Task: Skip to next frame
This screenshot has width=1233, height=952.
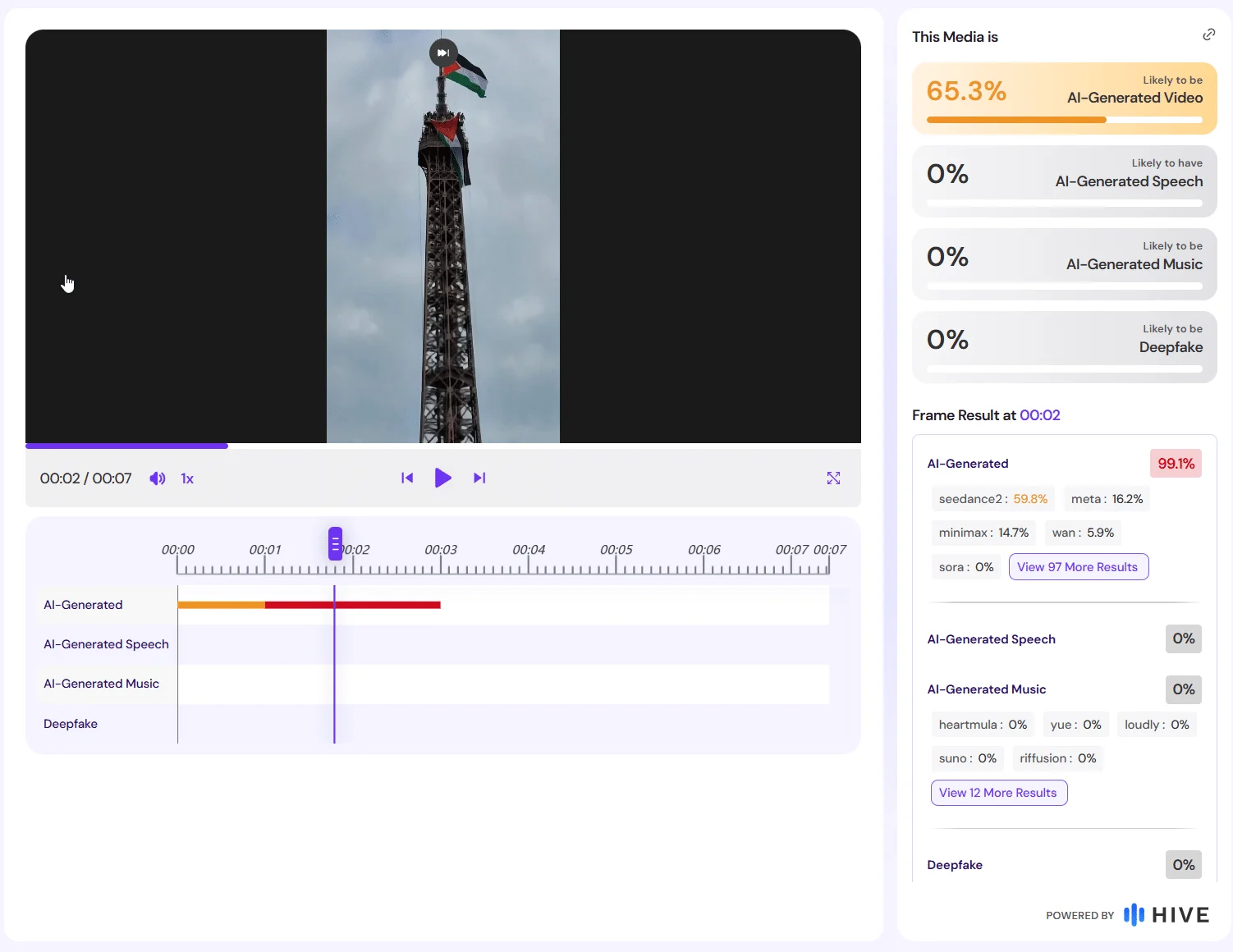Action: [x=479, y=478]
